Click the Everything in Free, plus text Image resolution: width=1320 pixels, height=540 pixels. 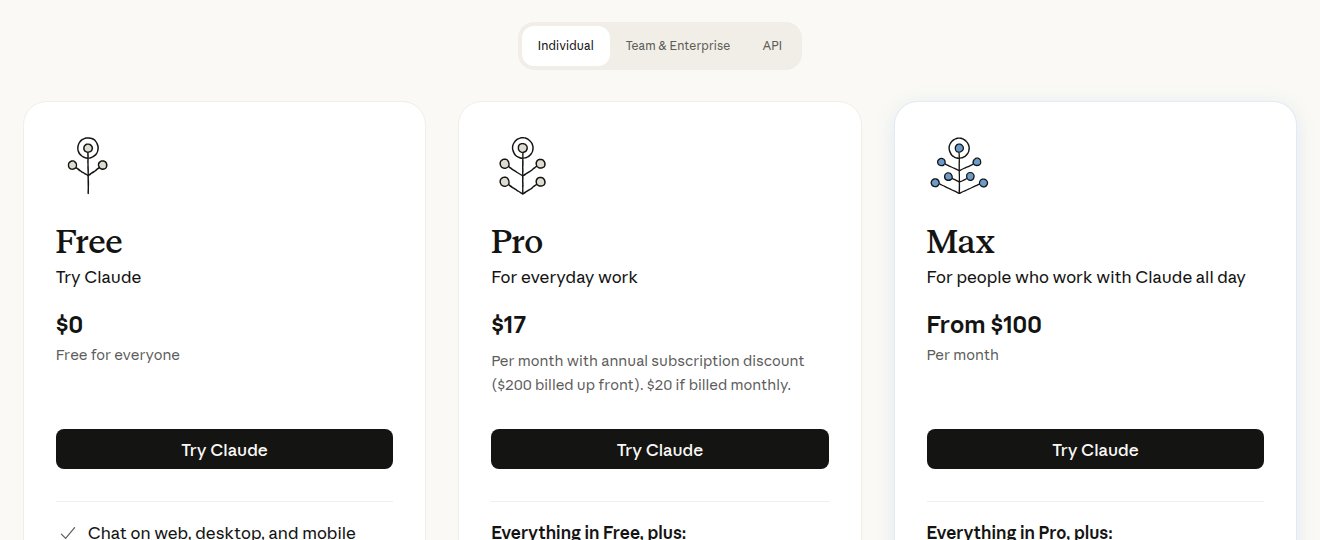coord(589,532)
